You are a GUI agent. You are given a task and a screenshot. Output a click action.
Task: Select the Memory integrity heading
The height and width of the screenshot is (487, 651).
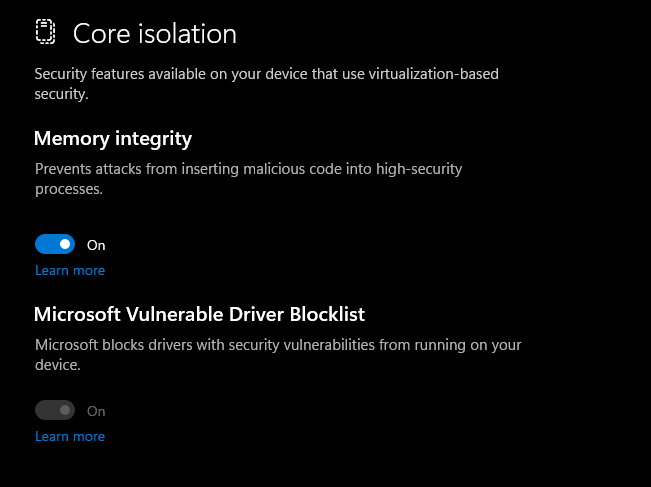click(x=113, y=138)
